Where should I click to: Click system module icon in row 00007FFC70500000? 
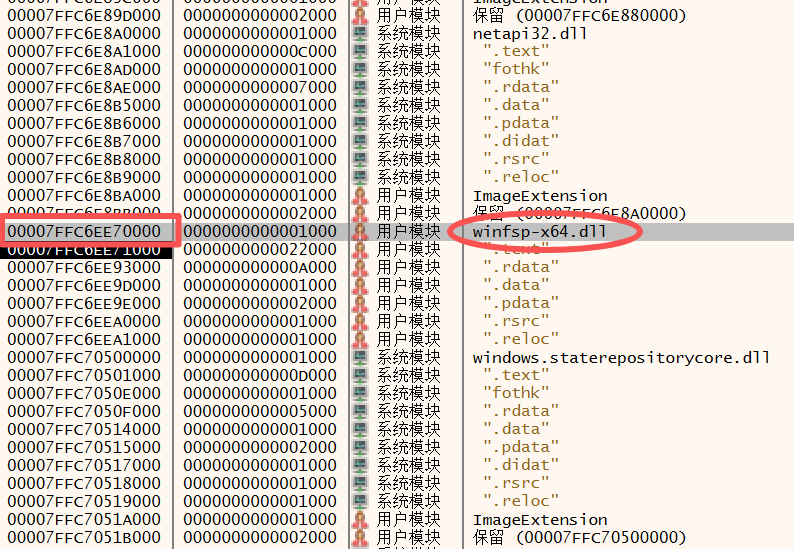tap(360, 357)
